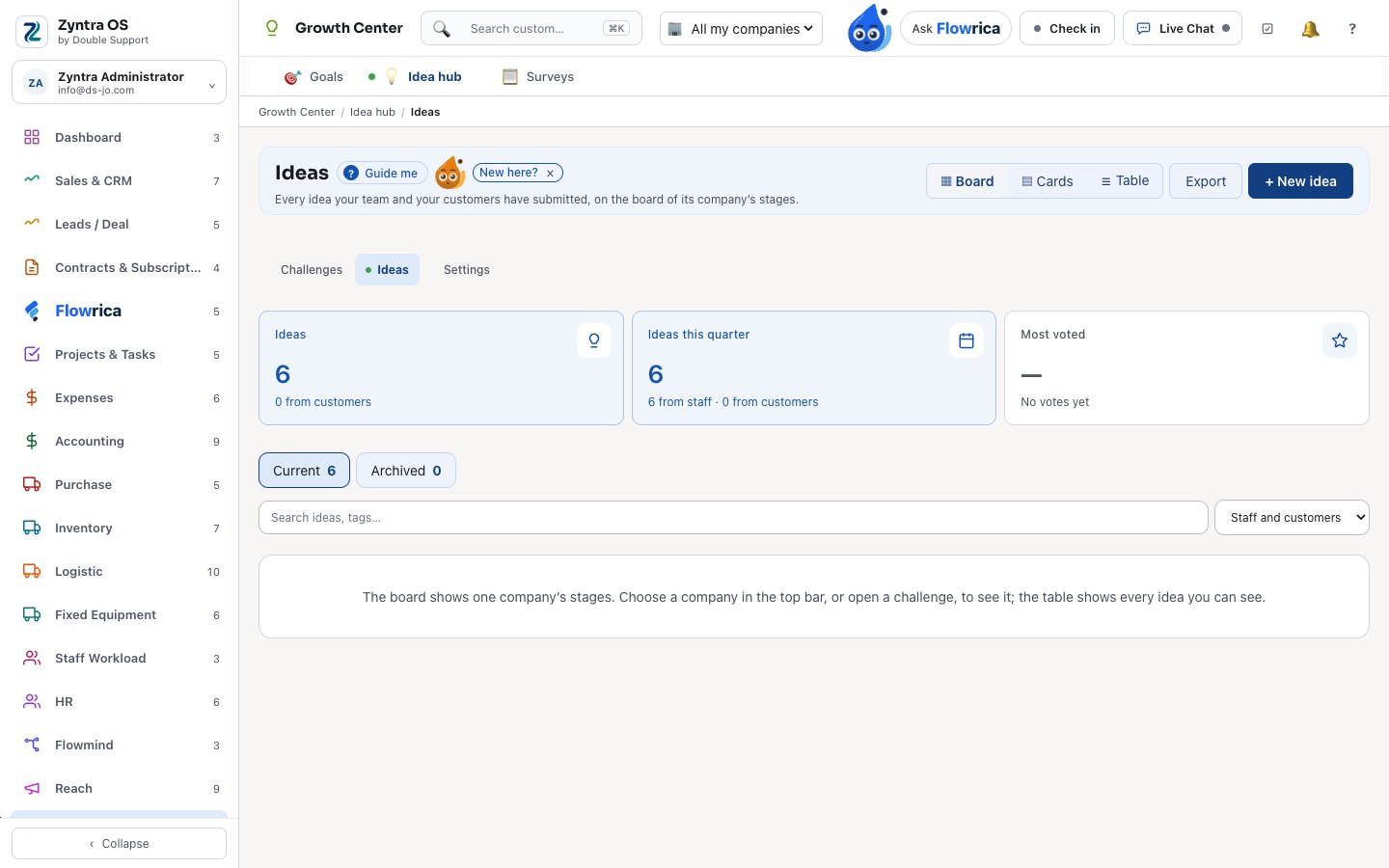Open the All my companies dropdown
The width and height of the screenshot is (1389, 868).
click(x=741, y=29)
